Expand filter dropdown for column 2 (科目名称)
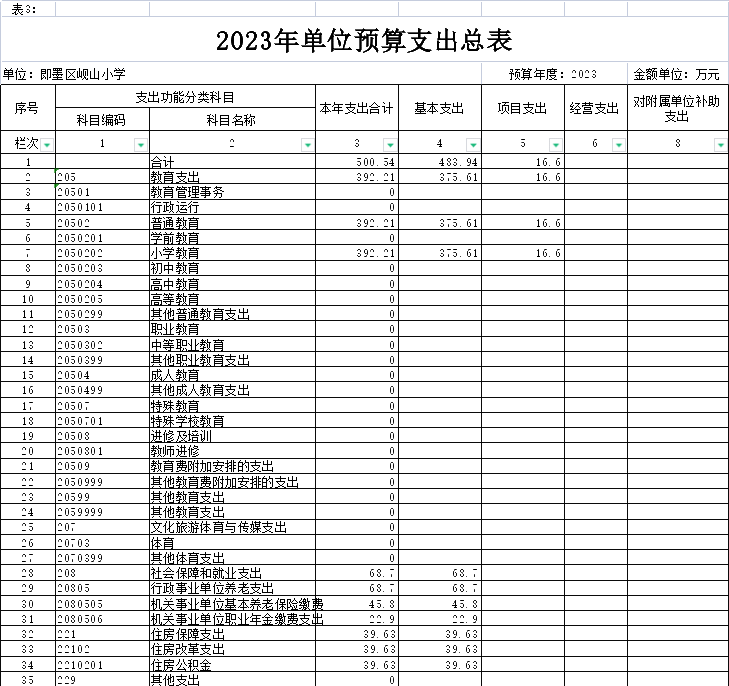 click(307, 145)
